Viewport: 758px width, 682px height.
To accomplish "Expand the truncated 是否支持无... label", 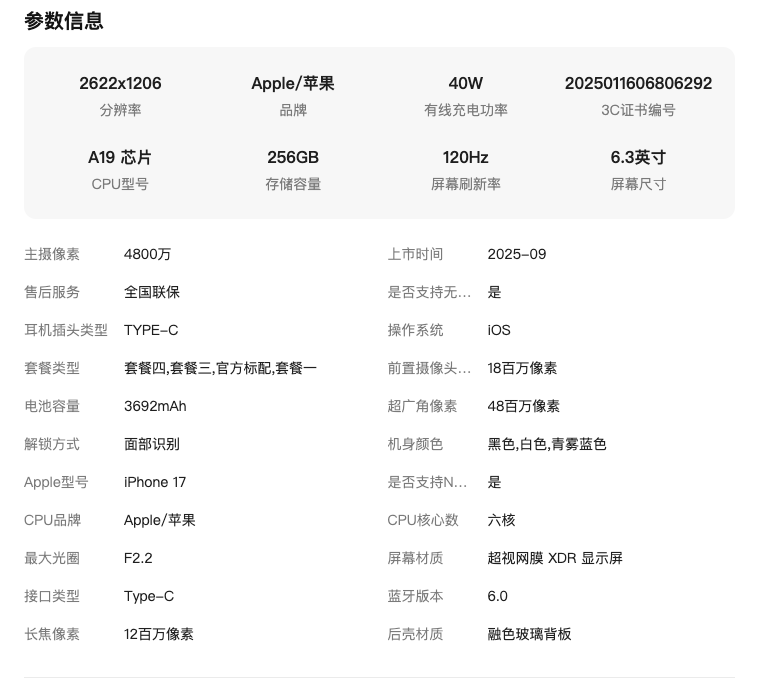I will click(x=429, y=292).
